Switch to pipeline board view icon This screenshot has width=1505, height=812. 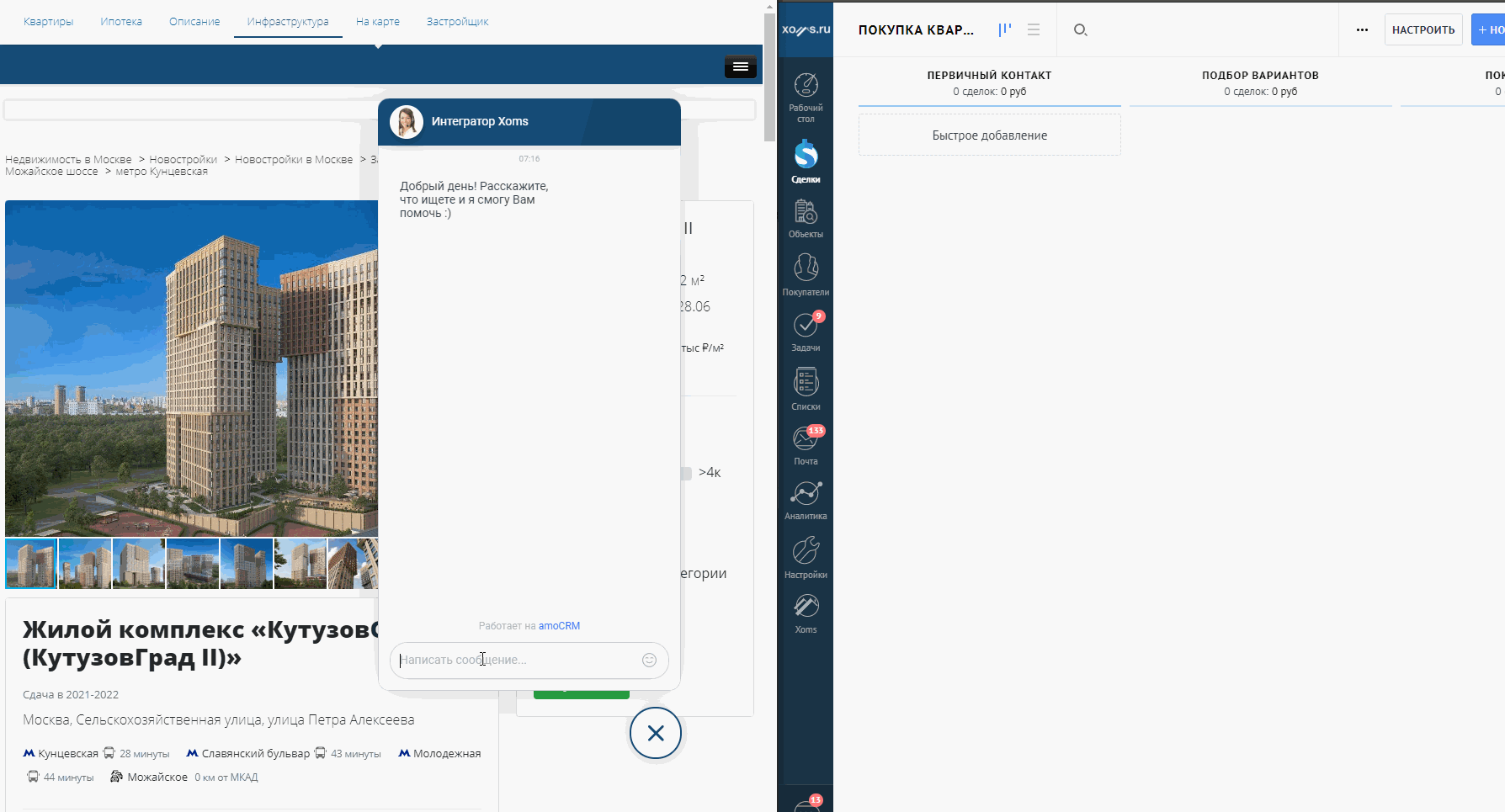tap(1005, 29)
